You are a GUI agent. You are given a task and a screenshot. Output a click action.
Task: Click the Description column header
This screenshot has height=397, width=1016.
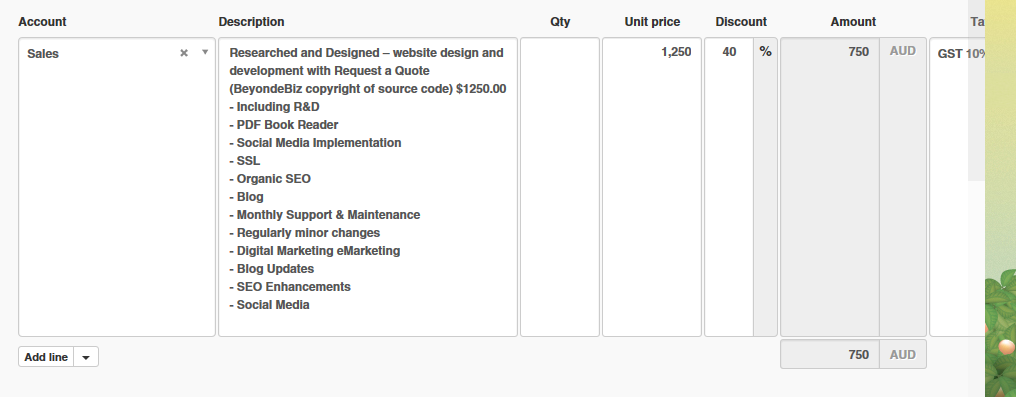coord(251,21)
